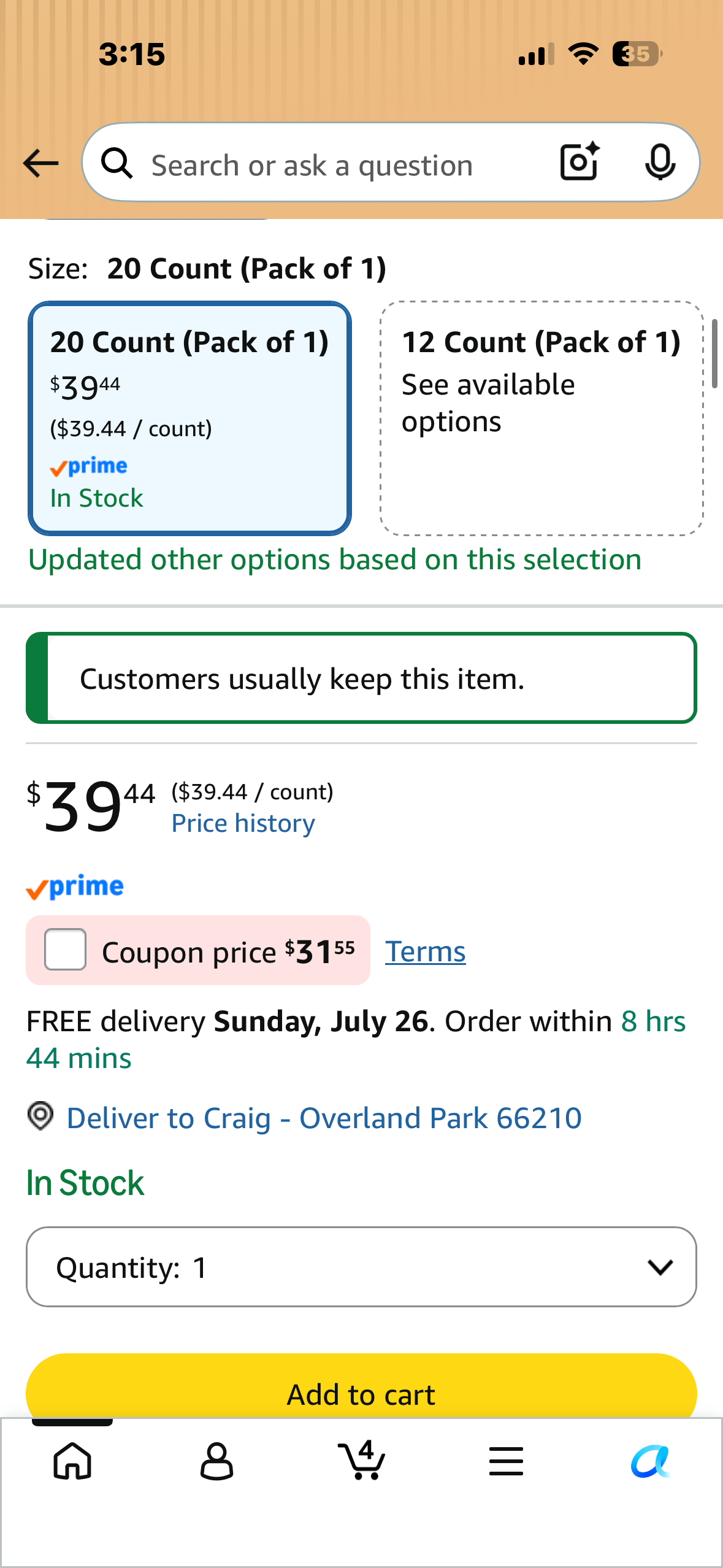The height and width of the screenshot is (1568, 723).
Task: Tap Deliver to Craig - Overland Park link
Action: tap(324, 1118)
